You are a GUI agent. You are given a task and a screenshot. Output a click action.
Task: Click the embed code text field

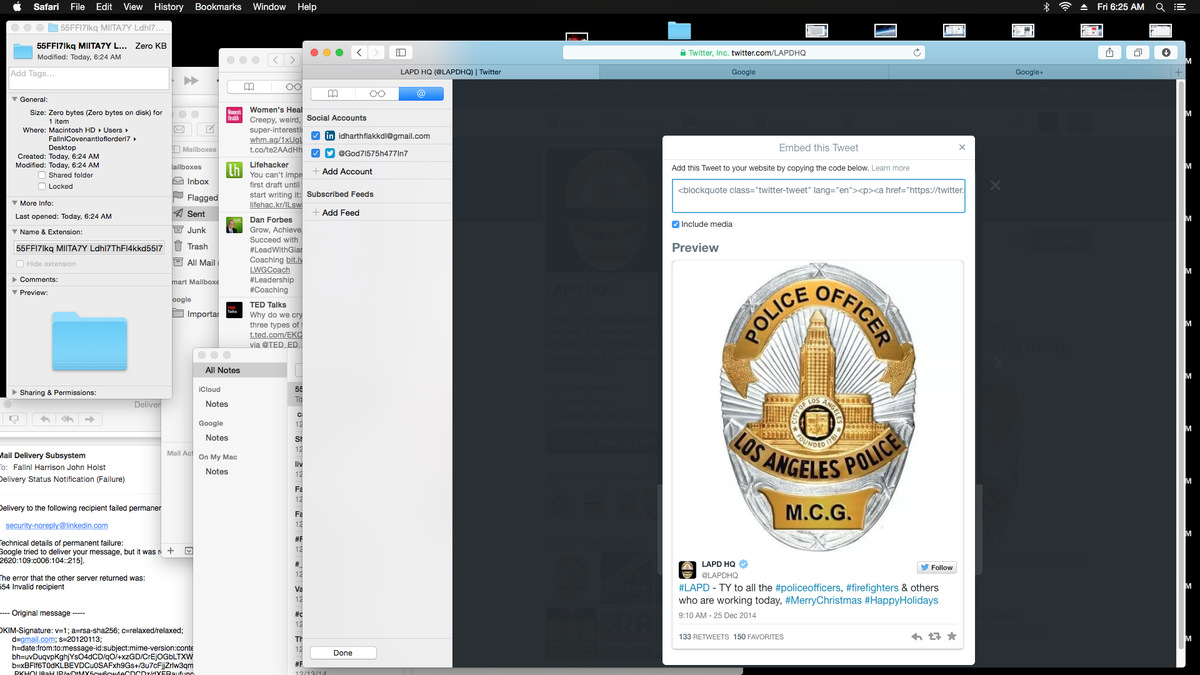[818, 196]
